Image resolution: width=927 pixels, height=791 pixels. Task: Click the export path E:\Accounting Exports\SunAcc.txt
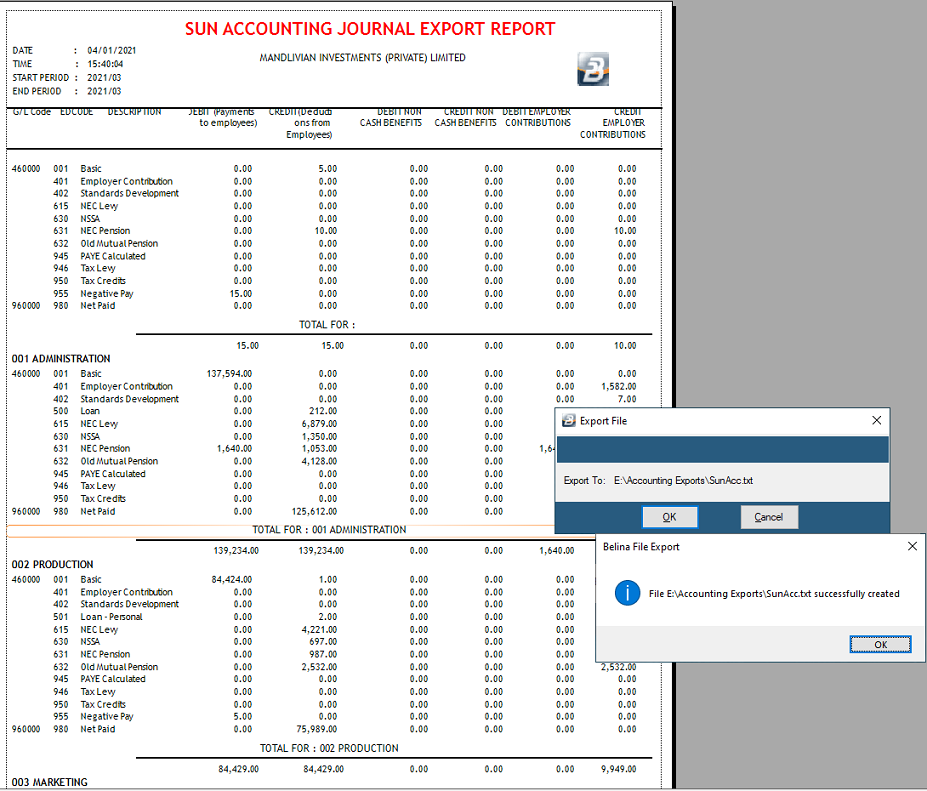[683, 481]
